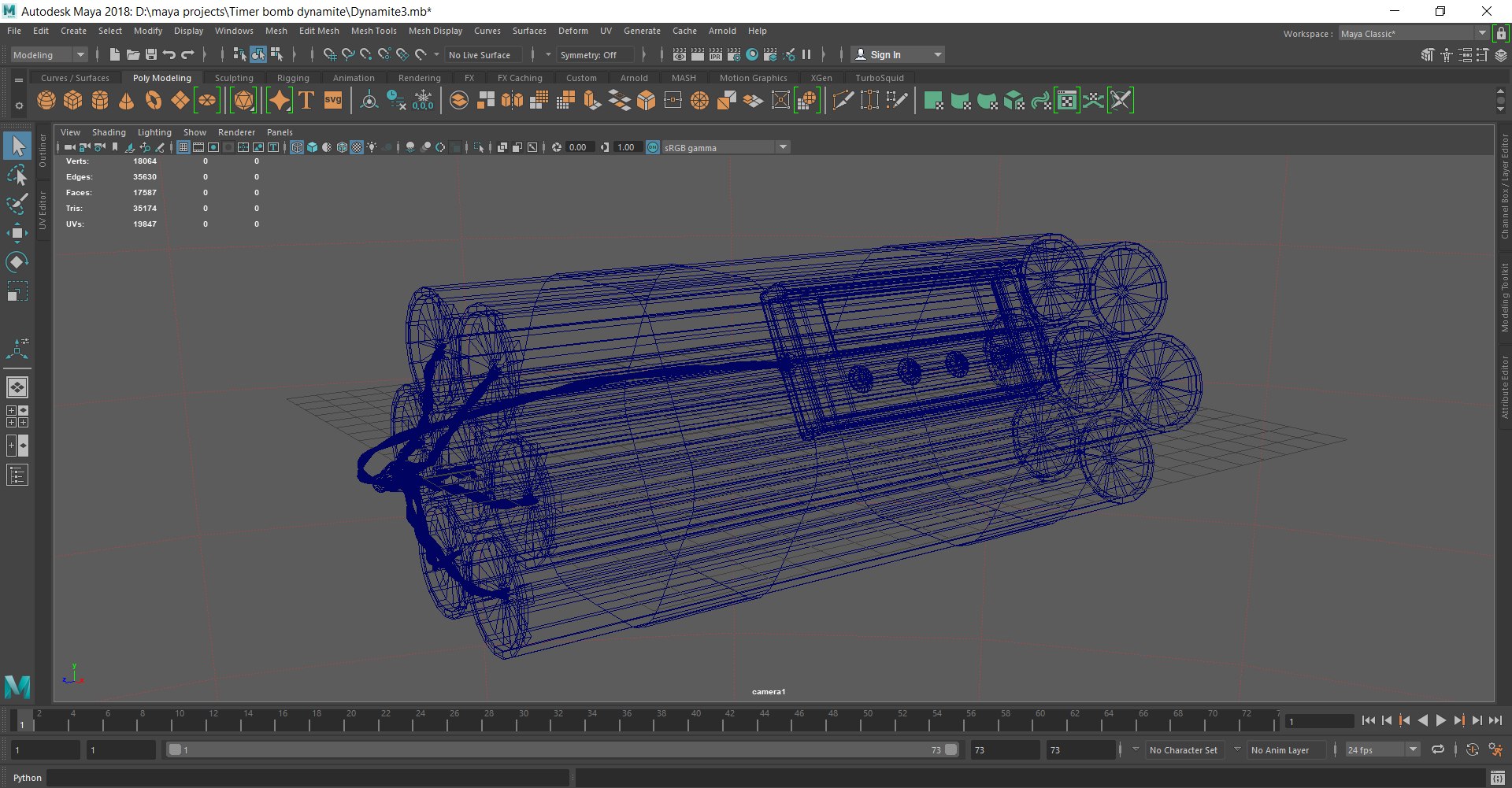The image size is (1512, 788).
Task: Click the Bridge shelf icon
Action: click(x=619, y=101)
